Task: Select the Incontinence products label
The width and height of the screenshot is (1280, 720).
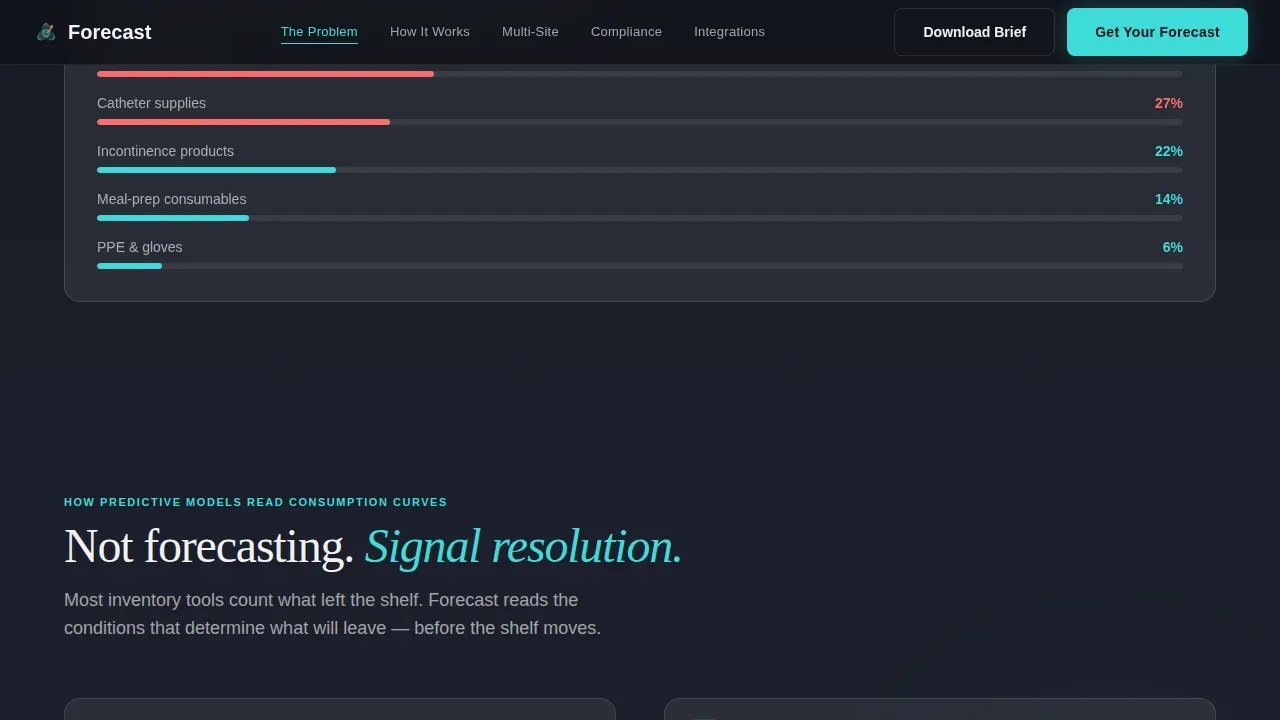Action: [x=165, y=151]
